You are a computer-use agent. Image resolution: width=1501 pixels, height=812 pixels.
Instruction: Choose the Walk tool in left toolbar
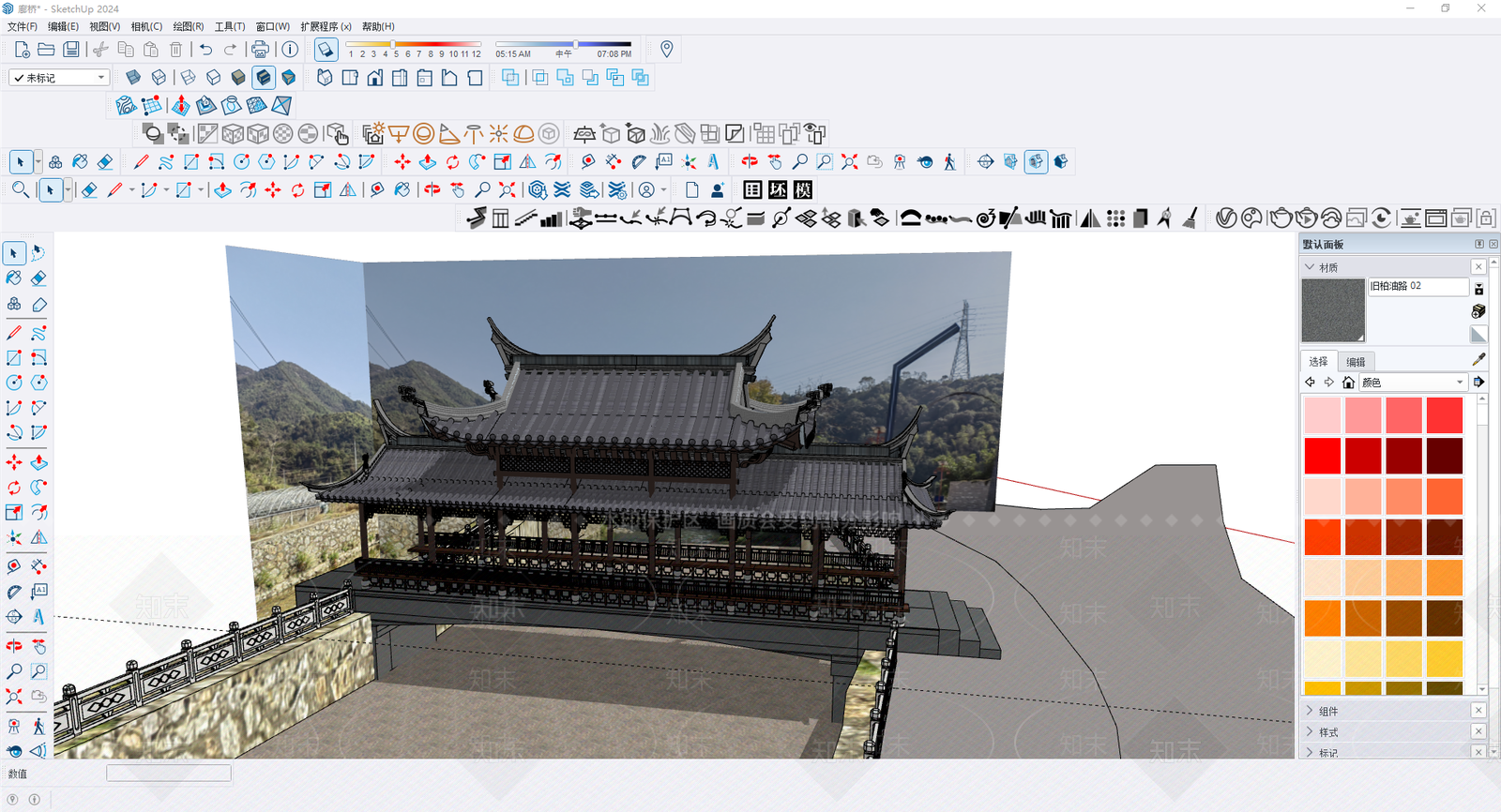click(x=38, y=726)
